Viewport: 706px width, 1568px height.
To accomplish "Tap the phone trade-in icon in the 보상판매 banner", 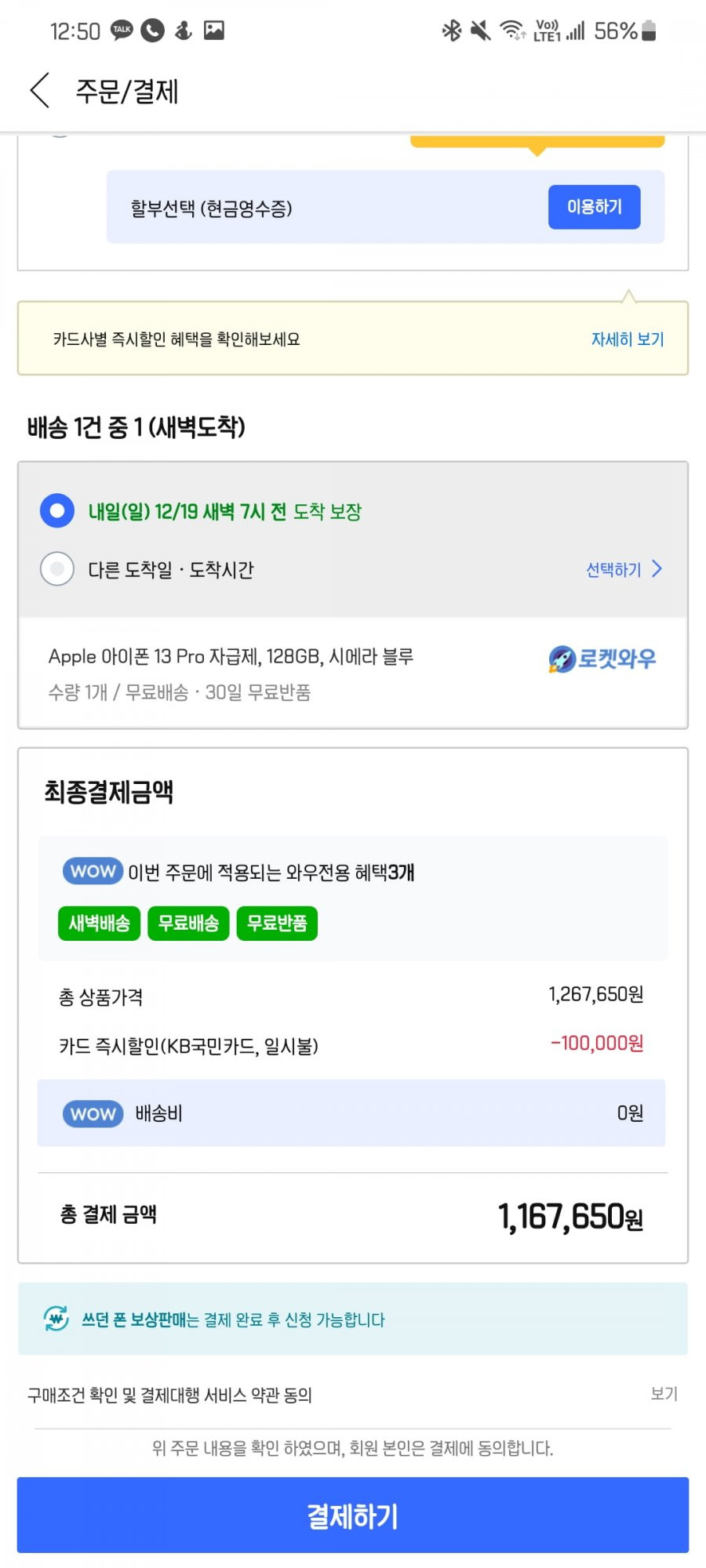I will click(56, 1319).
